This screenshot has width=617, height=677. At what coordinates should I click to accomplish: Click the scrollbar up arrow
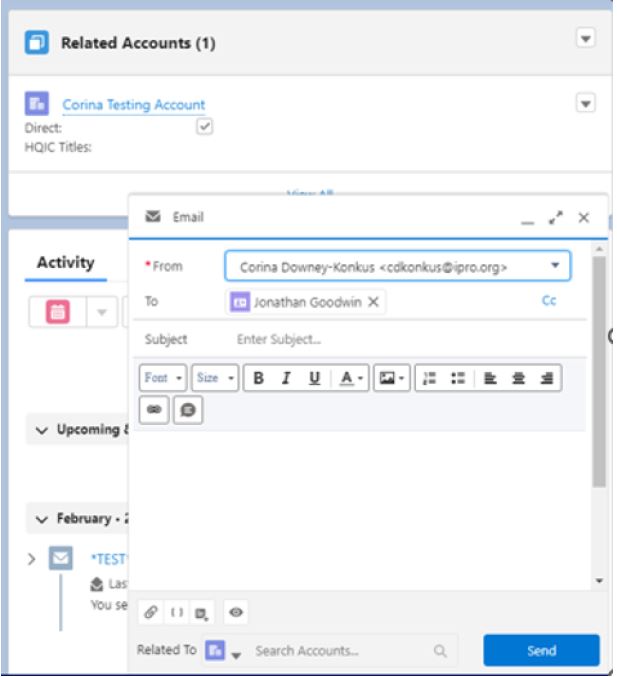click(599, 249)
